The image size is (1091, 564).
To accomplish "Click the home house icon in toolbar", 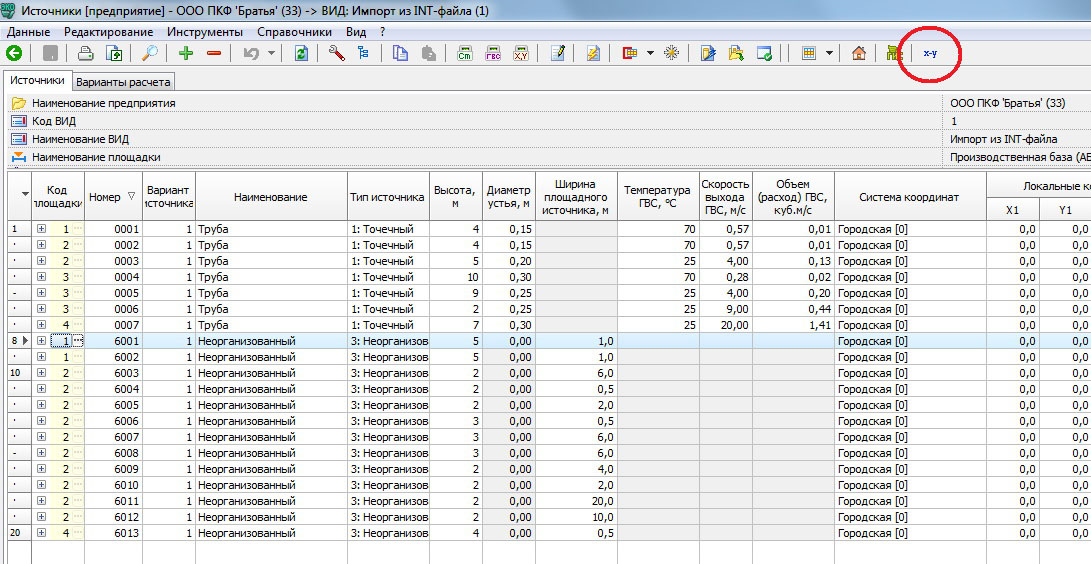I will pos(858,54).
